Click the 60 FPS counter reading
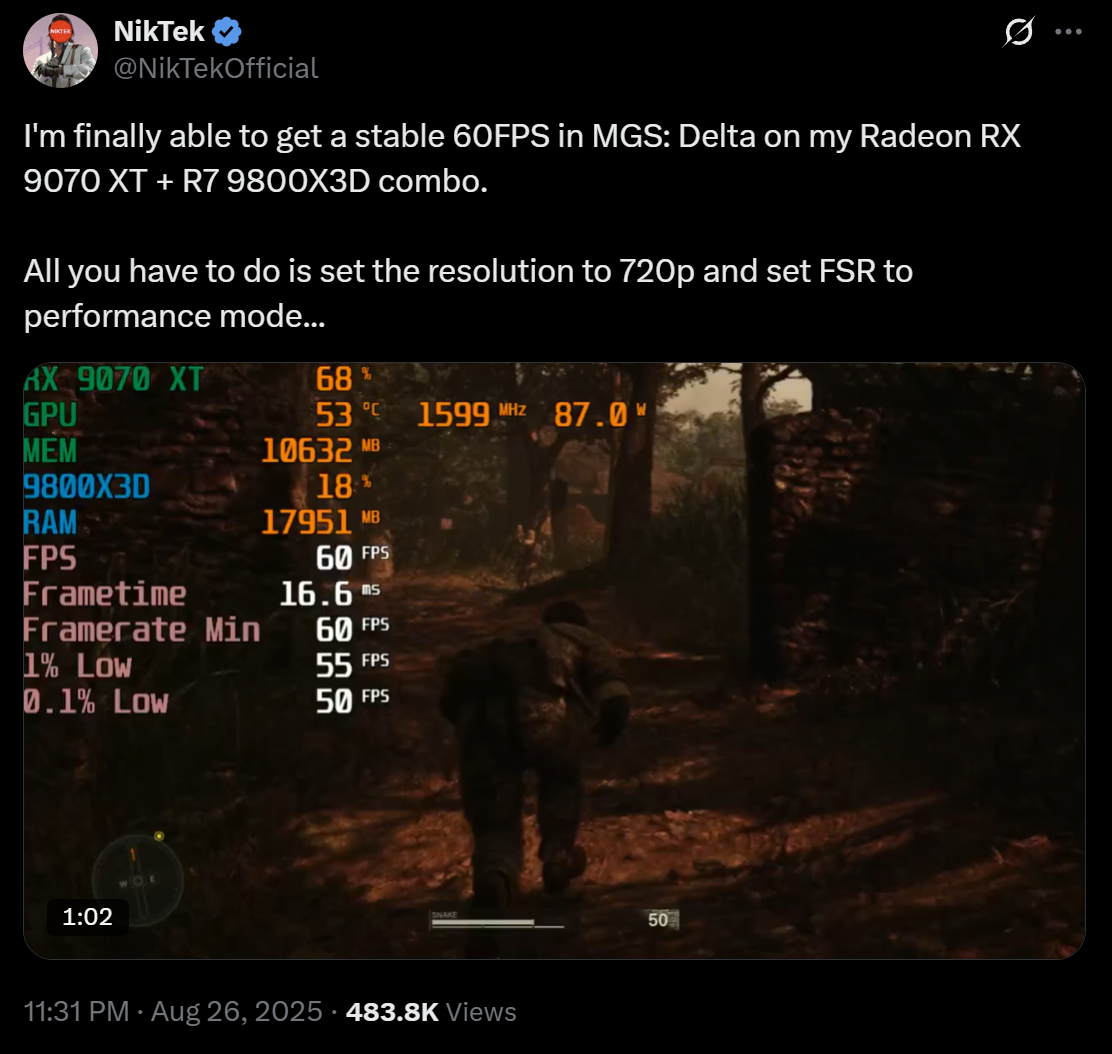Screen dimensions: 1112x1054 (352, 557)
